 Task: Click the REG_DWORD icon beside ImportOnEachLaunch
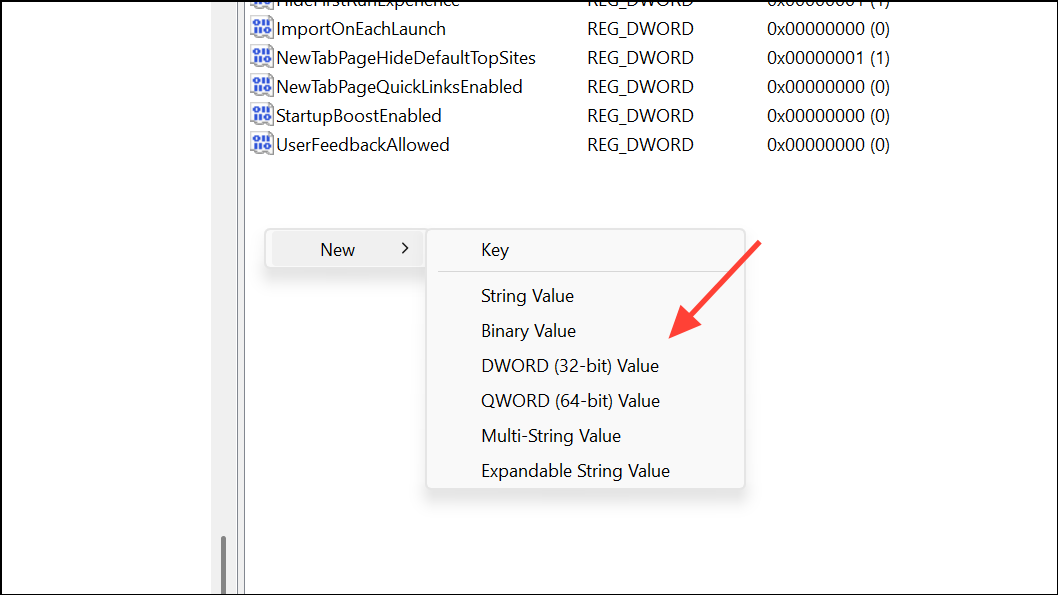(x=261, y=28)
